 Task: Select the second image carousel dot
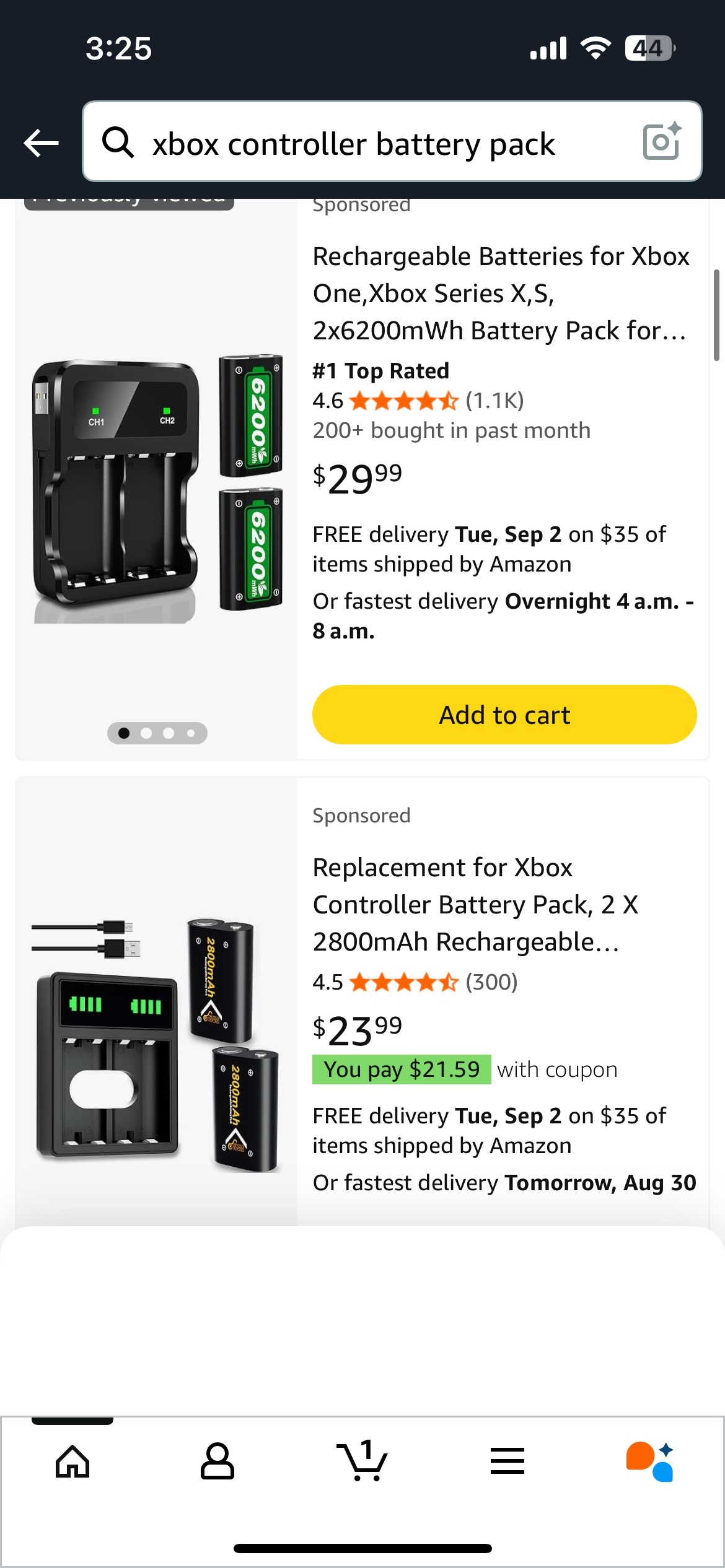pyautogui.click(x=146, y=733)
